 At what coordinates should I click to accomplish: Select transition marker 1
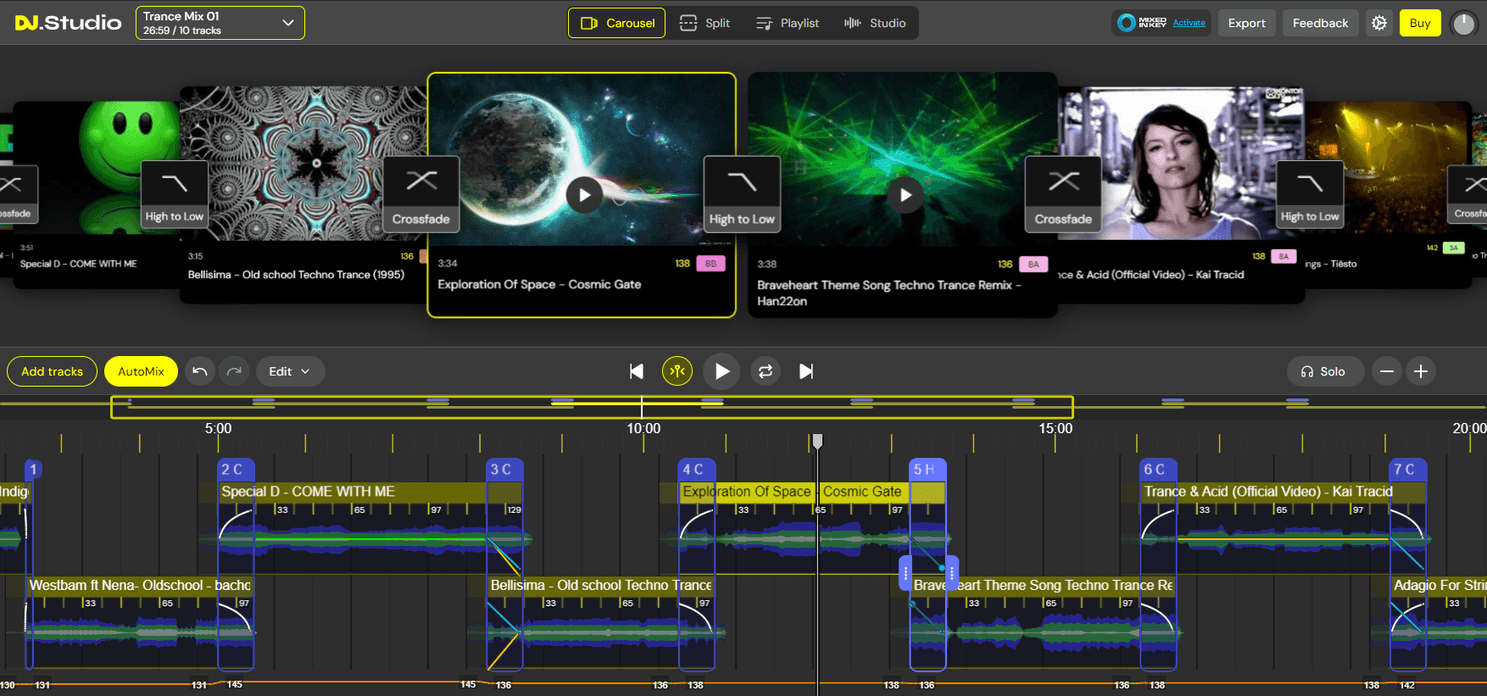tap(32, 469)
